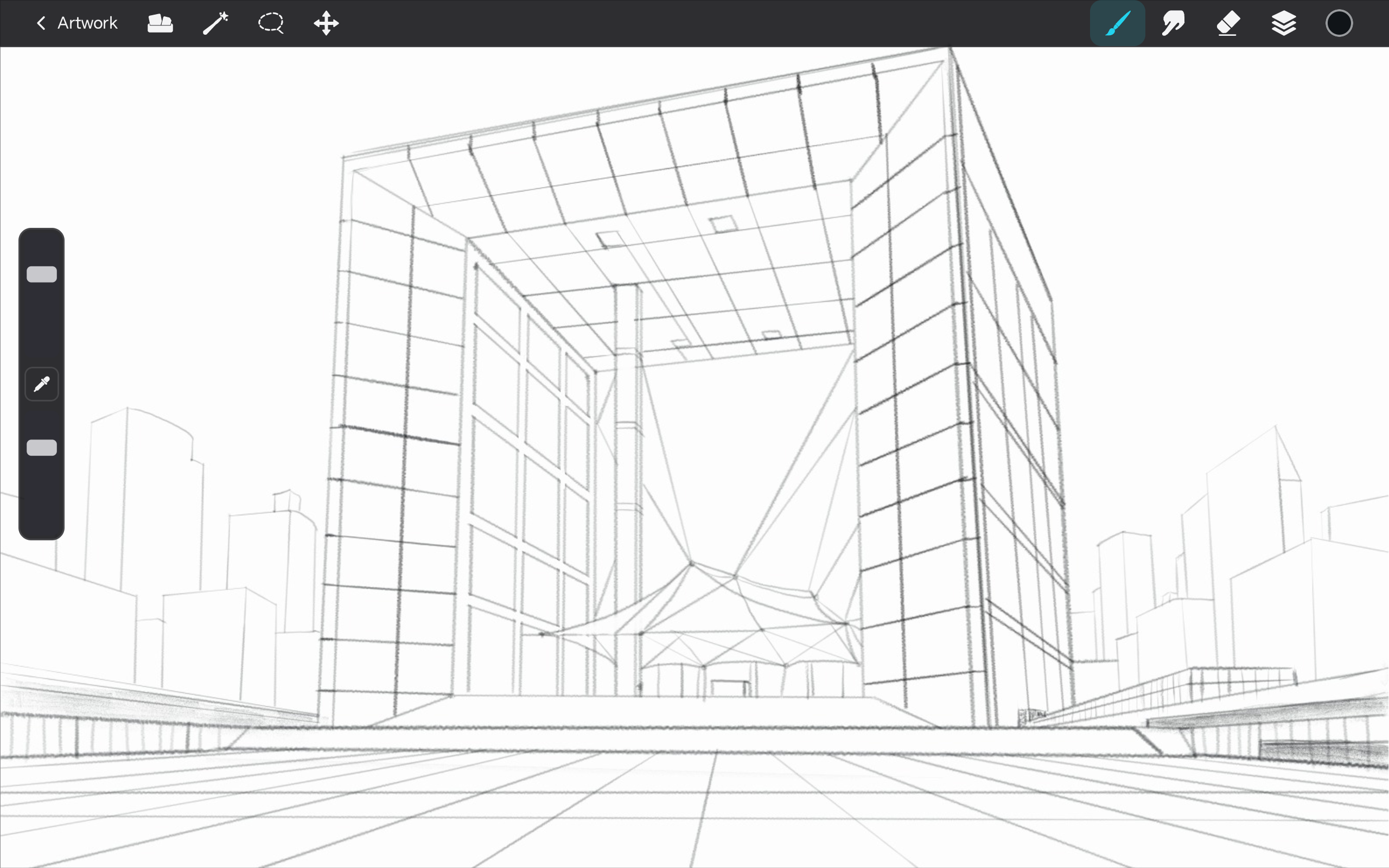Open the files and import tray icon
1389x868 pixels.
(160, 23)
